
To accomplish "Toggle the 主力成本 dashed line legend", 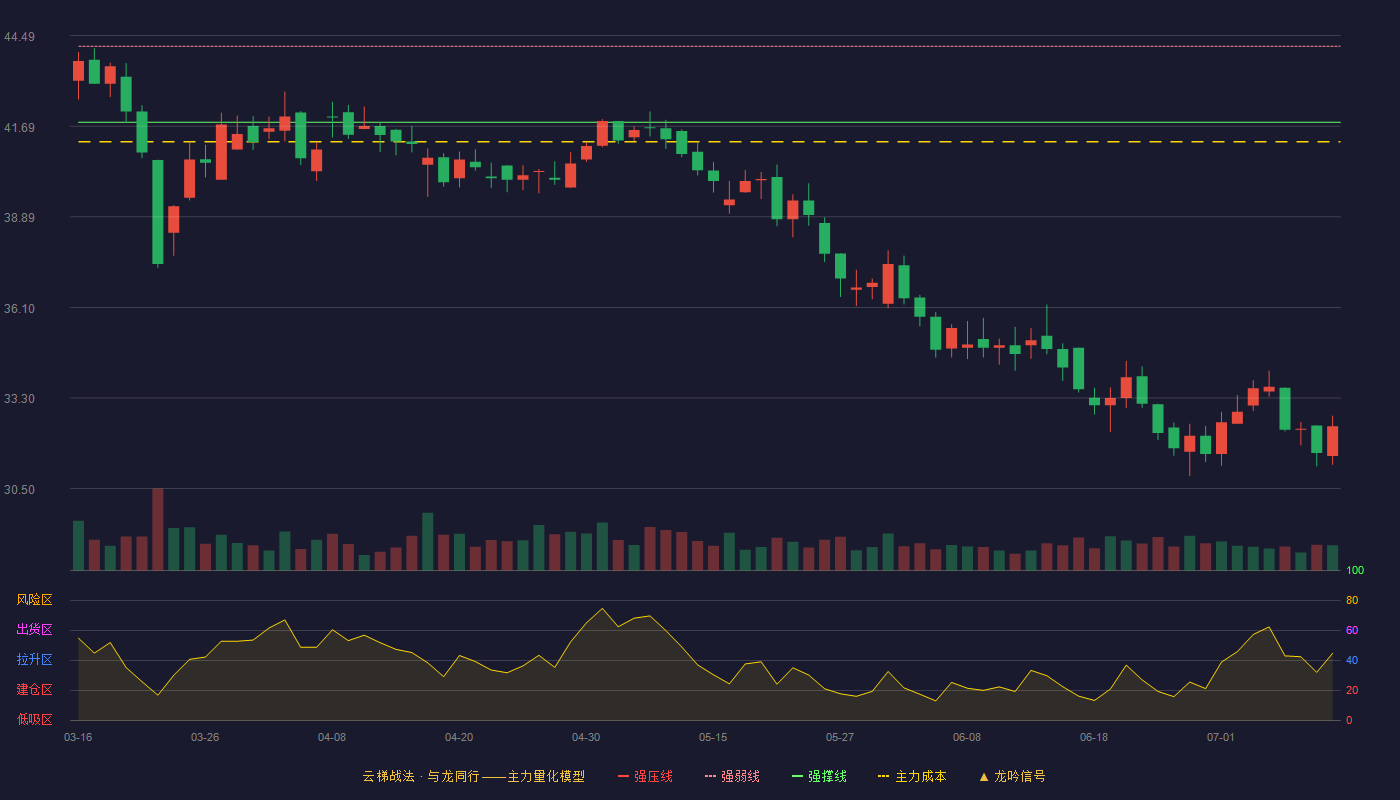I will point(912,776).
